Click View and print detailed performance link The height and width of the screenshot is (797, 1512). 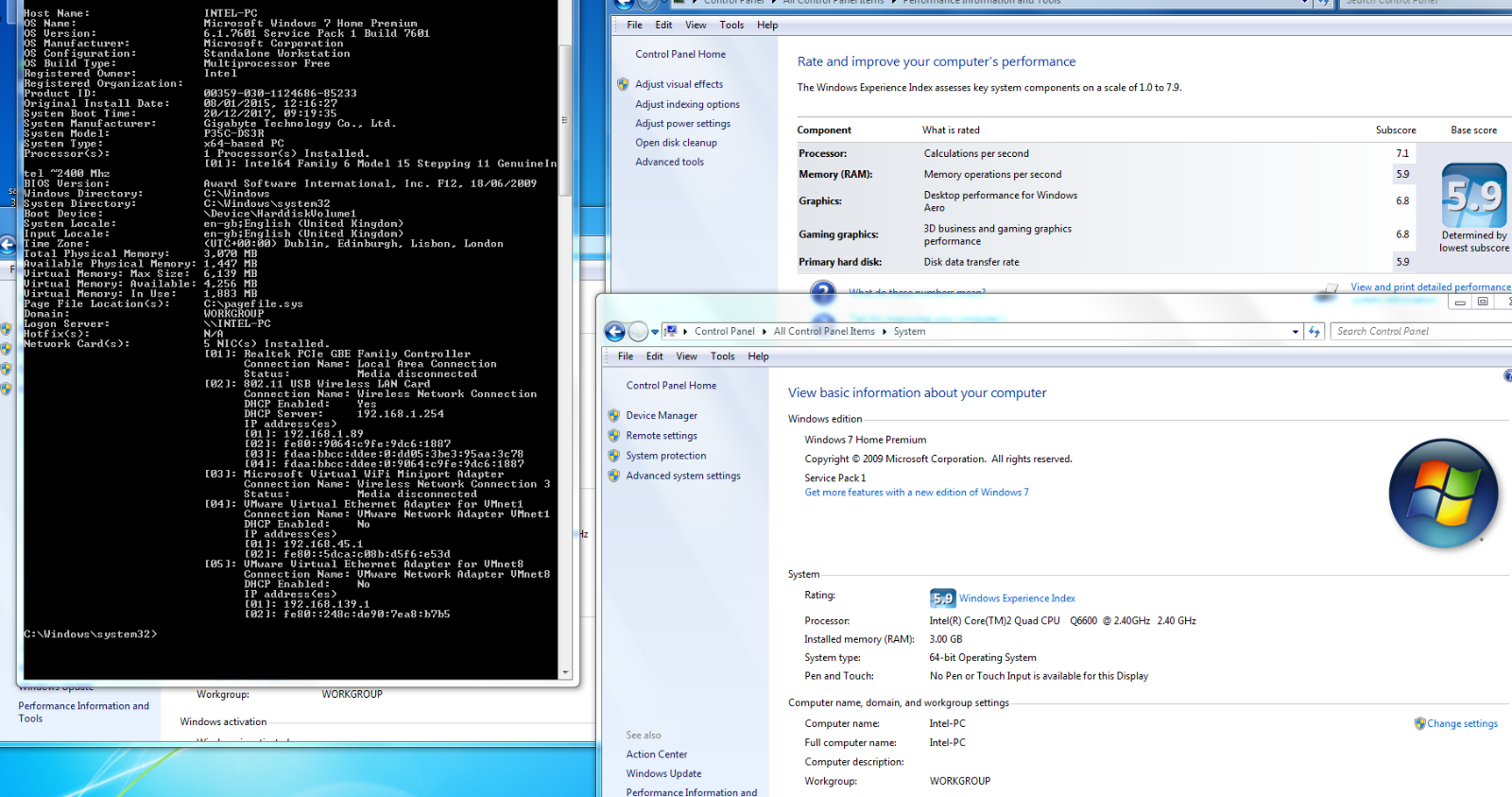coord(1431,286)
